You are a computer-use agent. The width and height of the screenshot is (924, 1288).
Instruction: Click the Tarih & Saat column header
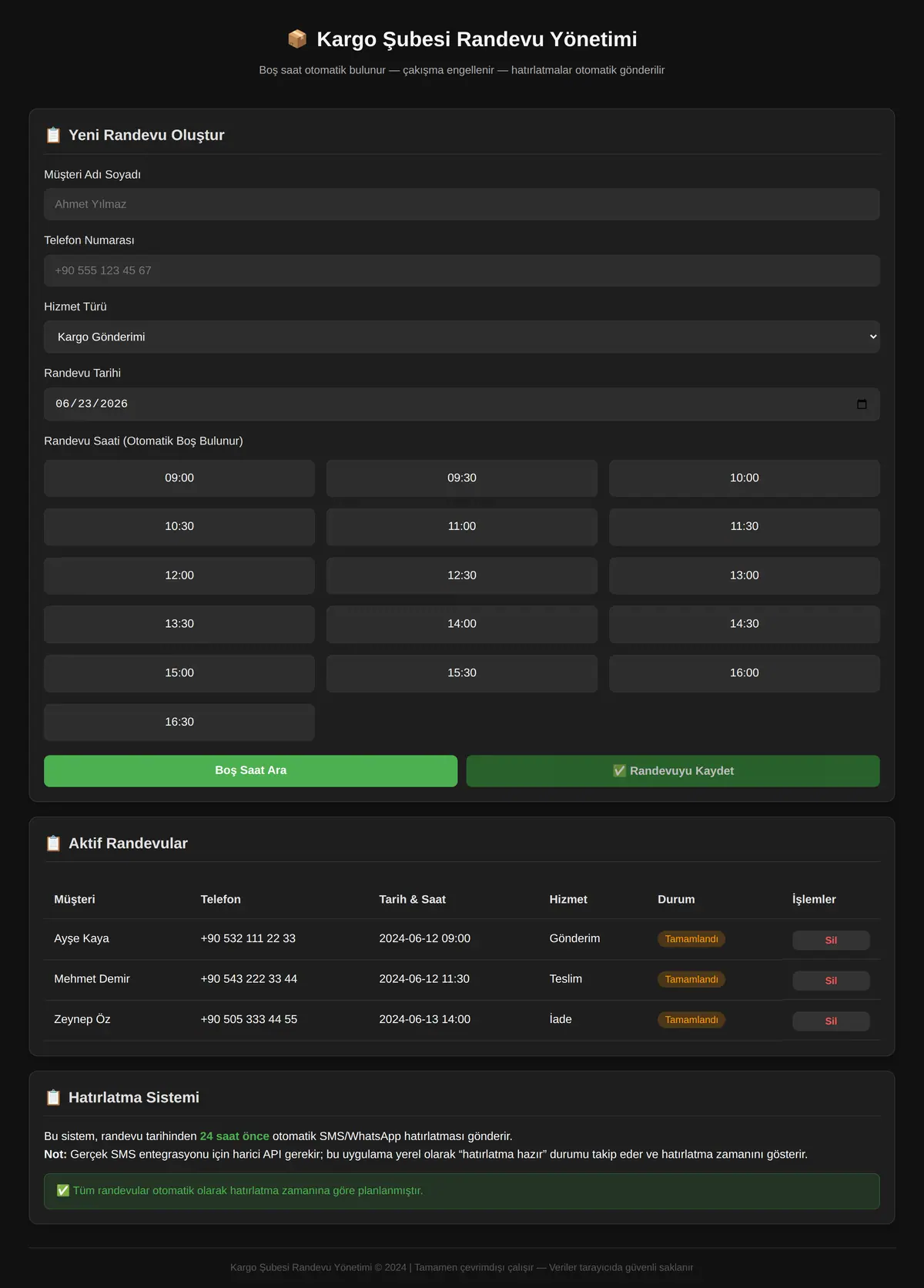[413, 899]
